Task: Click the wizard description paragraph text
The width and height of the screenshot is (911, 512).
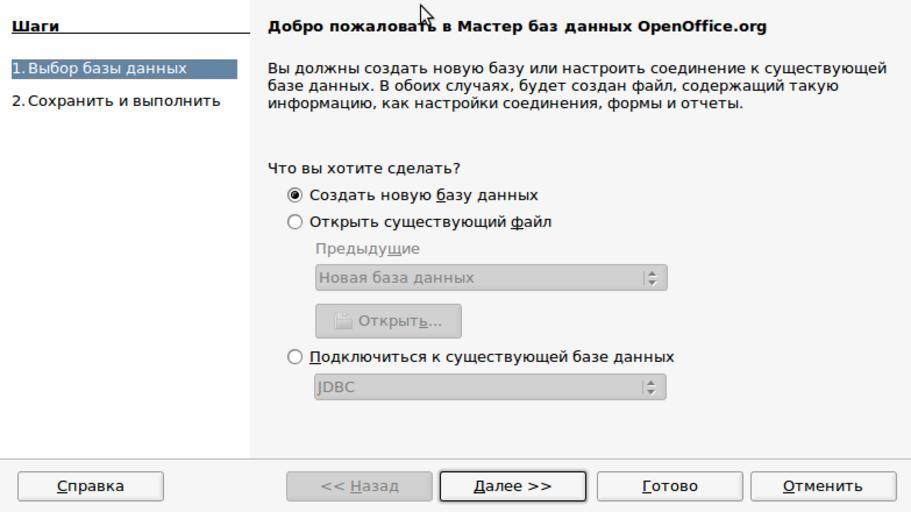Action: pyautogui.click(x=576, y=86)
